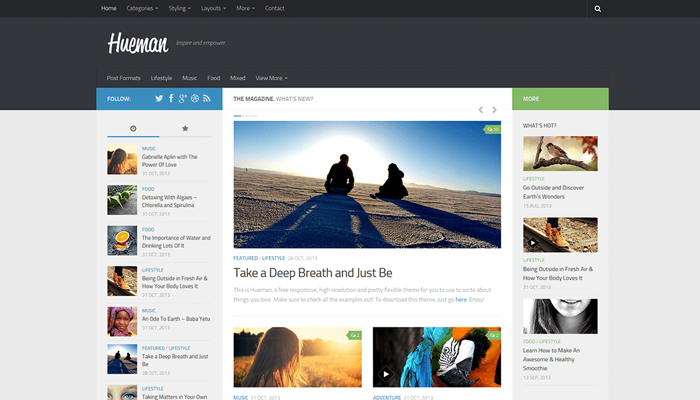Click the 'here' download link

coord(461,300)
